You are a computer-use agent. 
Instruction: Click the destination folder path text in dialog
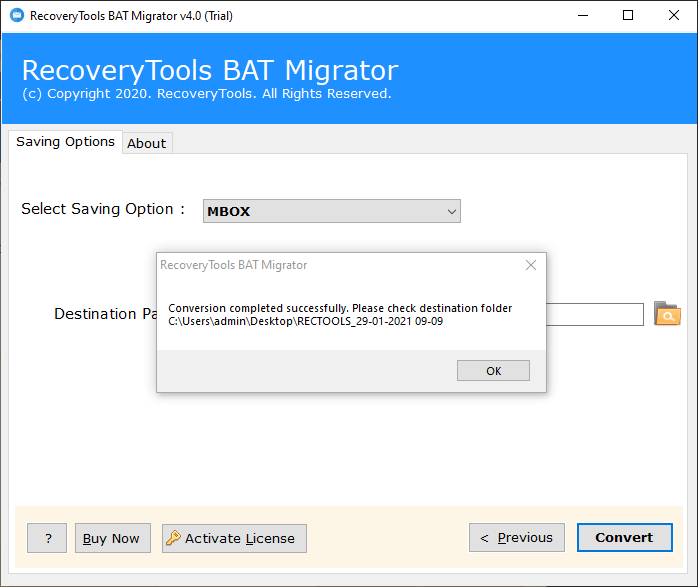[305, 321]
